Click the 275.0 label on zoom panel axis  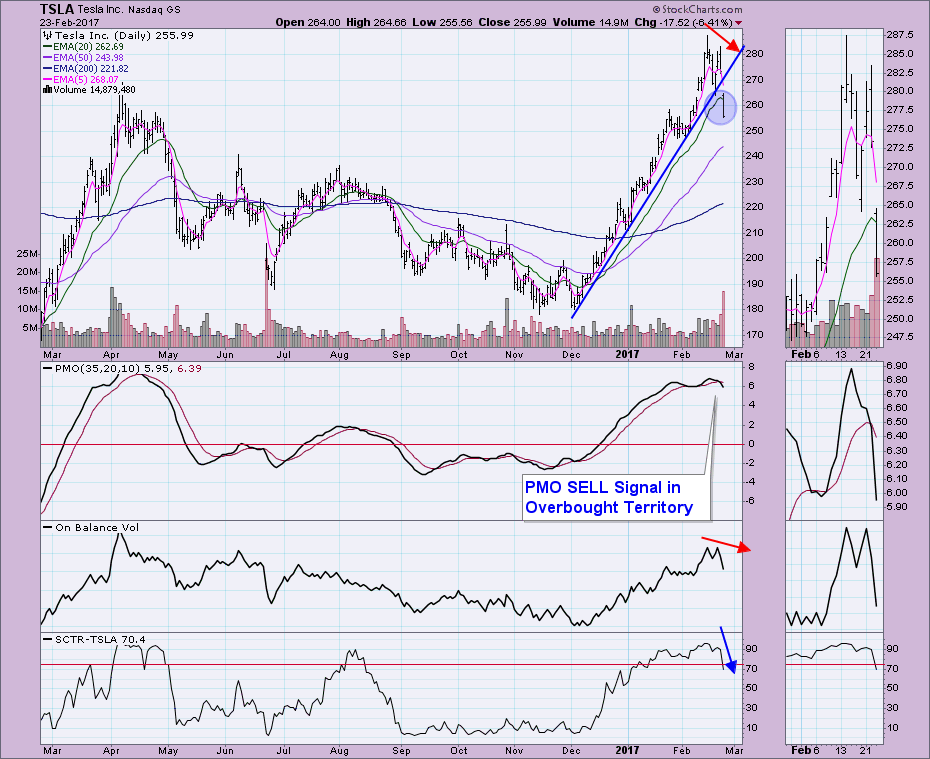(900, 129)
